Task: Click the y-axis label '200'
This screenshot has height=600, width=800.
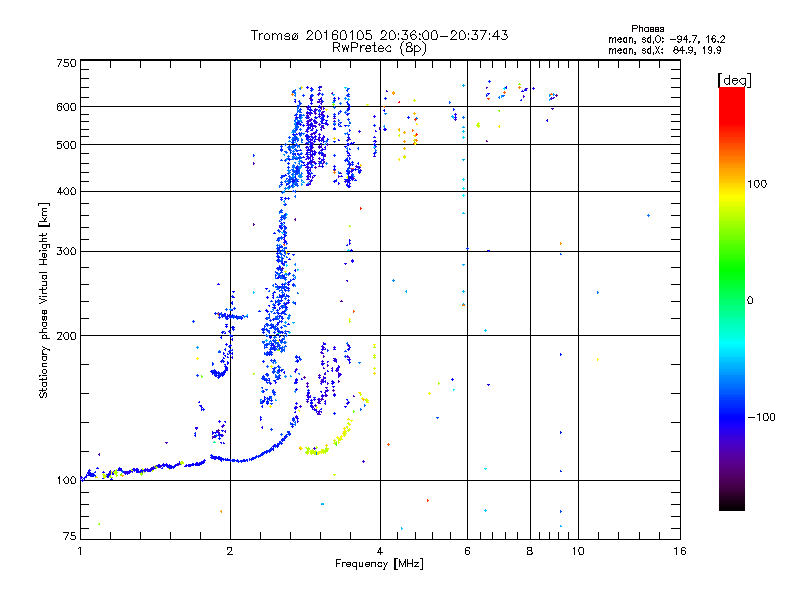Action: pos(66,336)
